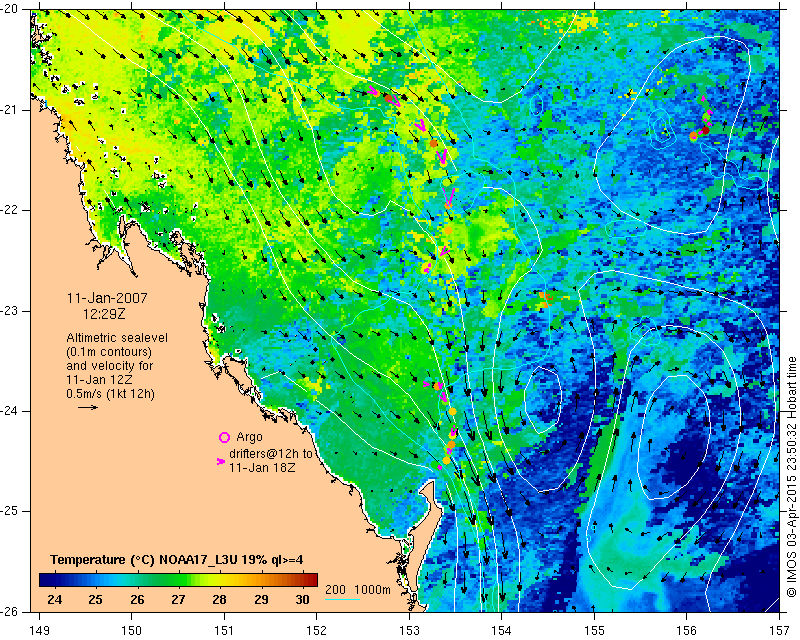This screenshot has height=640, width=800.
Task: Click the longitude axis label 150
Action: point(132,631)
